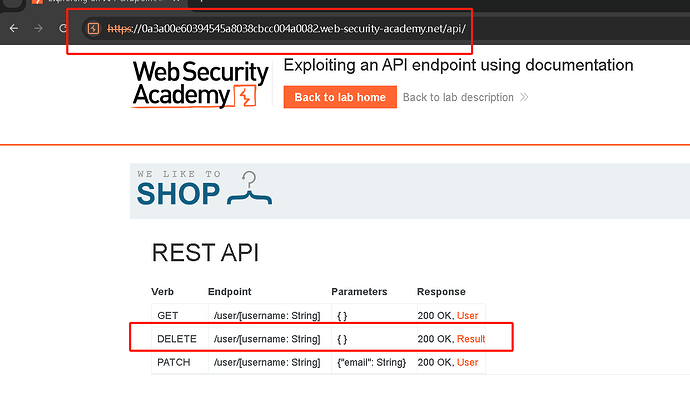Click the lab title Exploiting an API endpoint
Image resolution: width=690 pixels, height=418 pixels.
[459, 65]
